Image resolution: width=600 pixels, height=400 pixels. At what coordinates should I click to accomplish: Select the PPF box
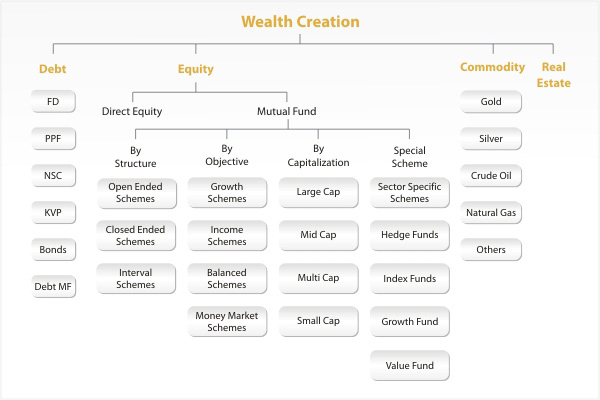coord(53,139)
